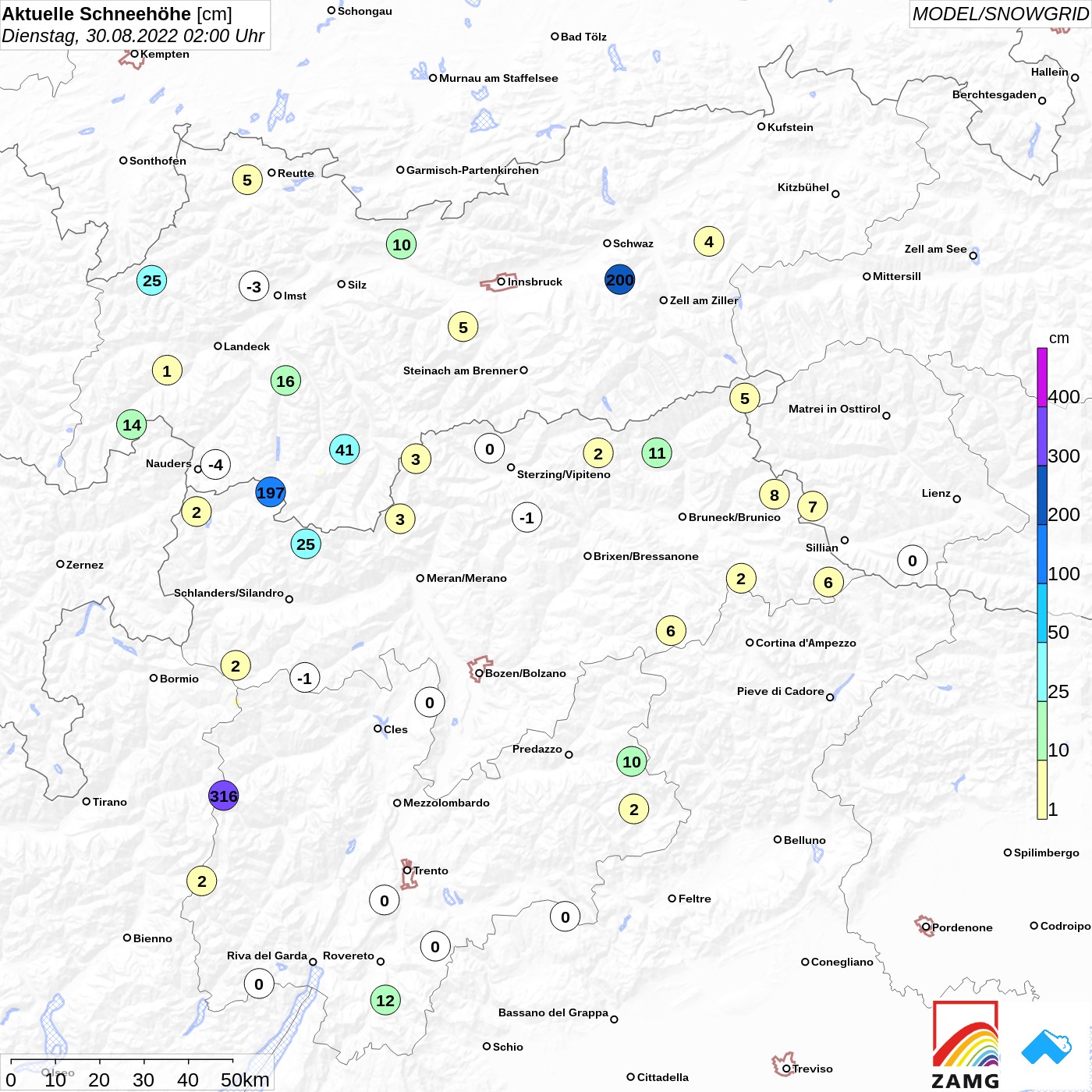Select the Bozen/Bolzano city label
The height and width of the screenshot is (1092, 1092).
coord(526,673)
